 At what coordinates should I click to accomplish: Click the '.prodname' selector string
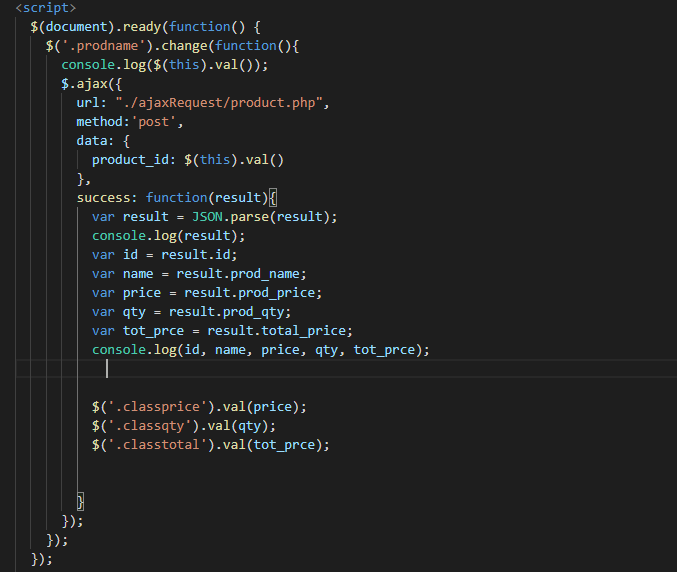coord(104,46)
